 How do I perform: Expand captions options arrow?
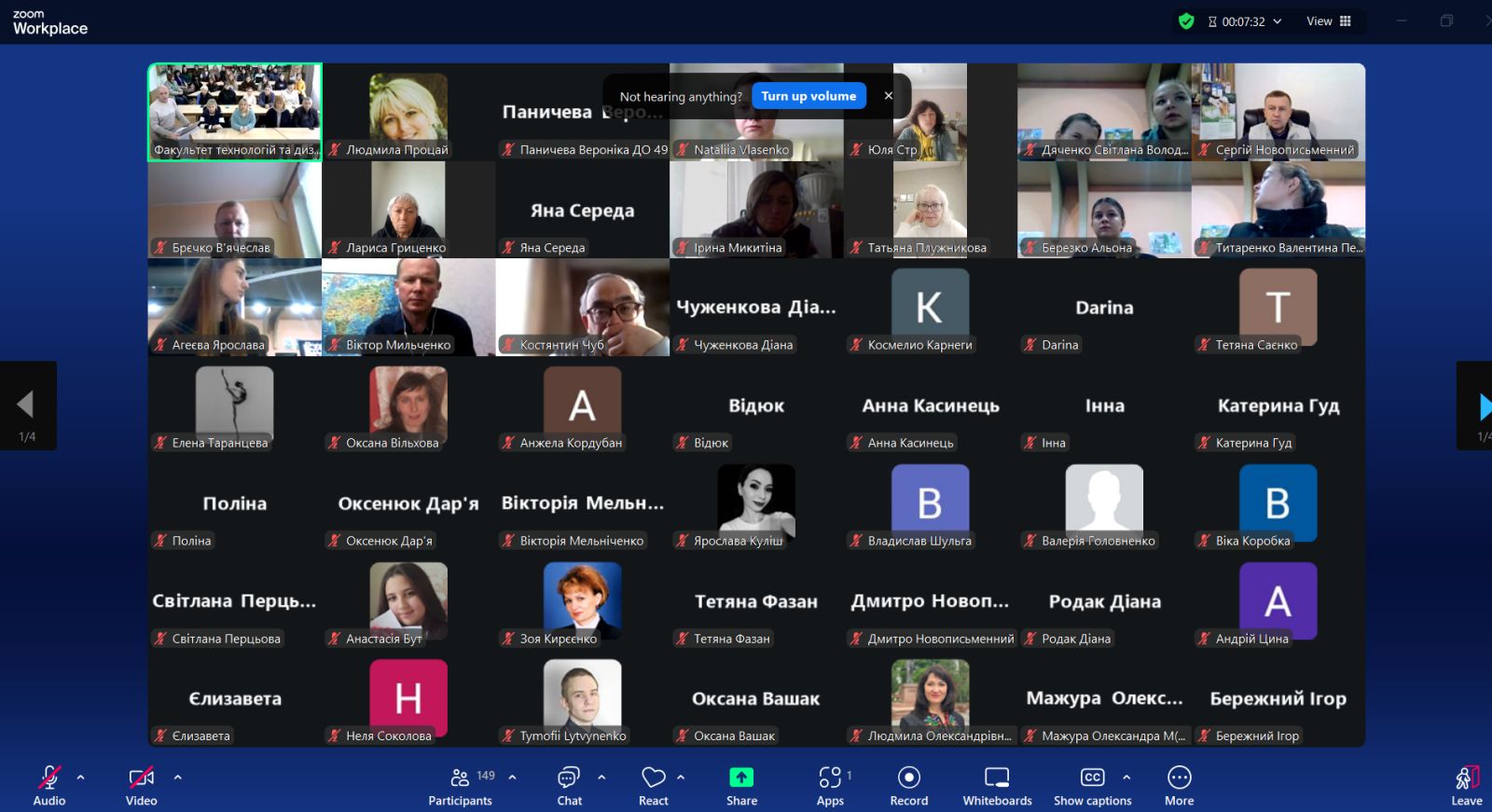(x=1126, y=777)
